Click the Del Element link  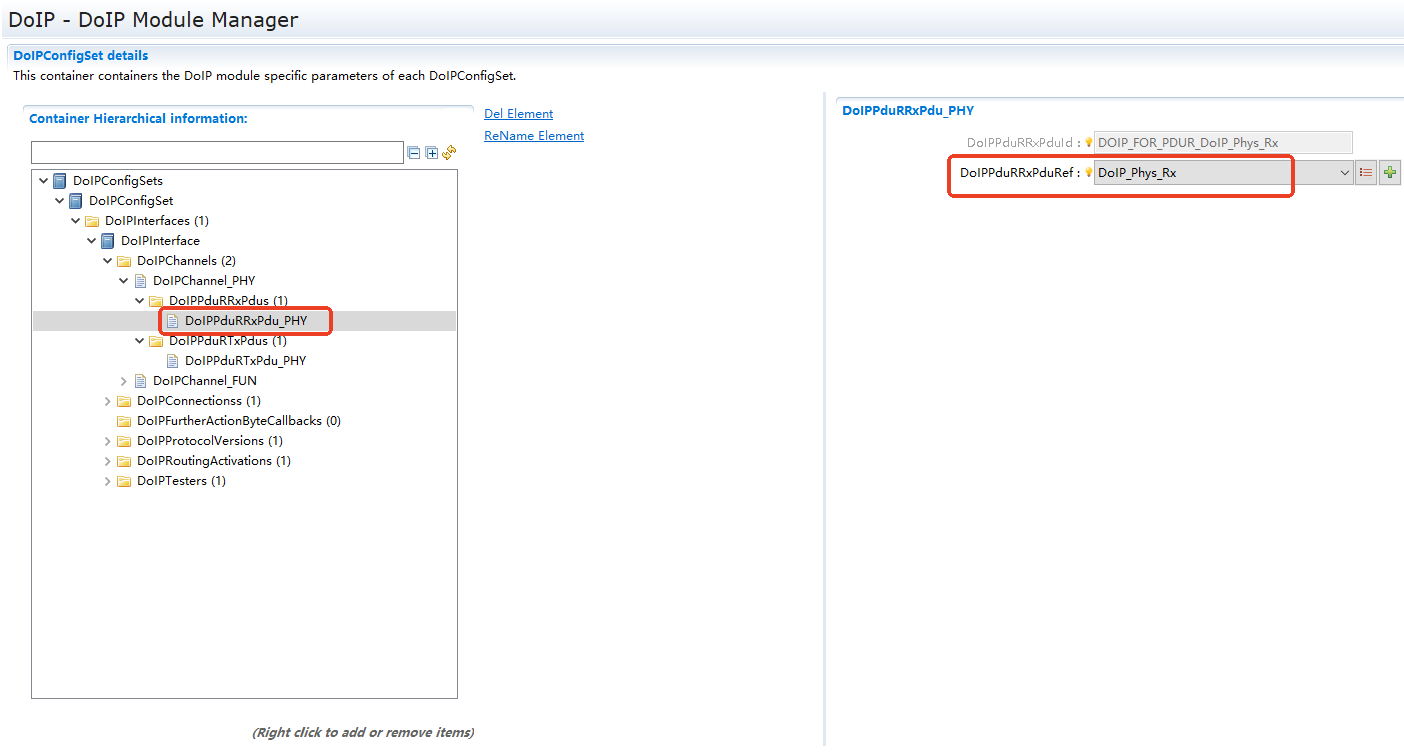point(518,114)
